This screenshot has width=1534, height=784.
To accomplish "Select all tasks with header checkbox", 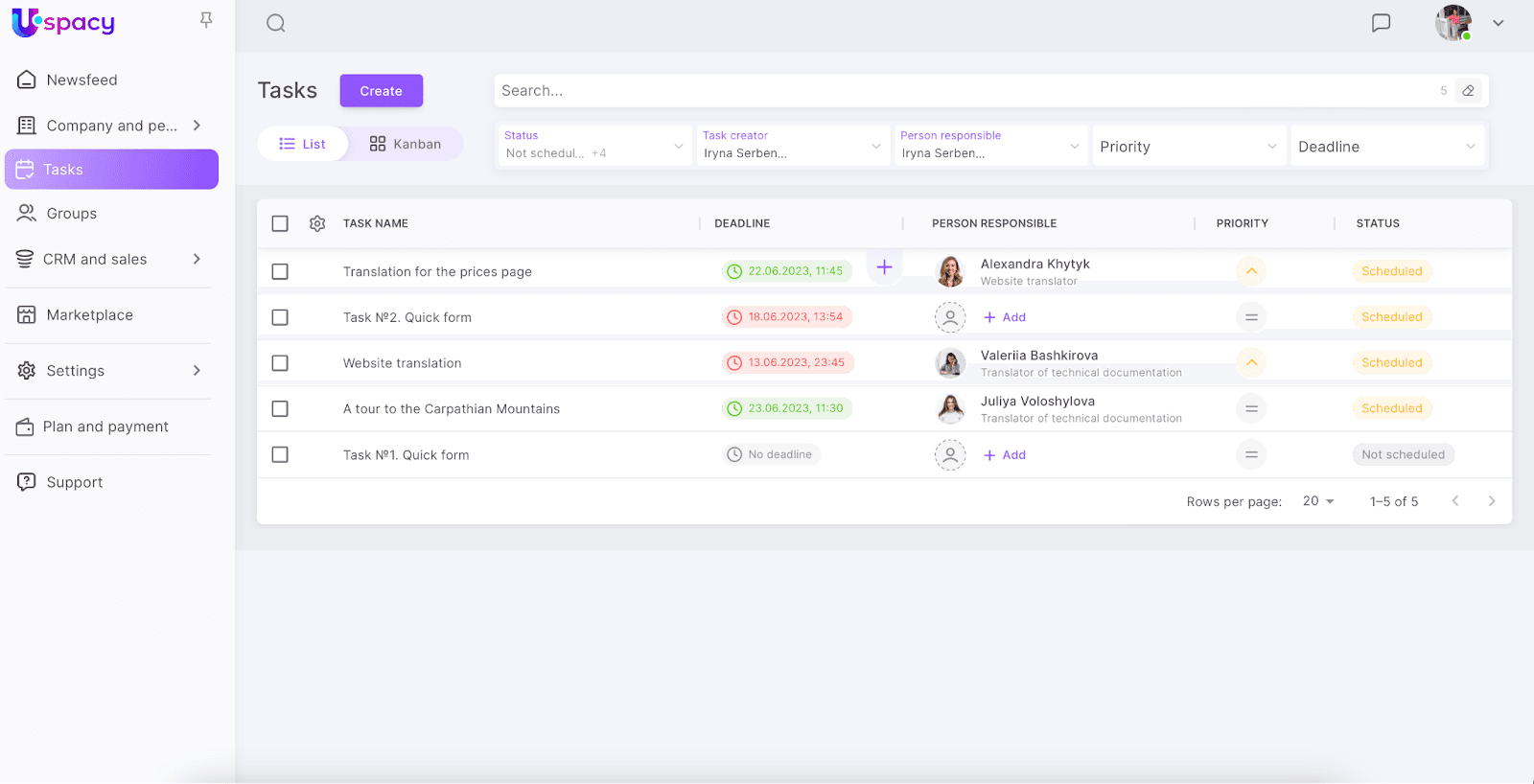I will 280,223.
